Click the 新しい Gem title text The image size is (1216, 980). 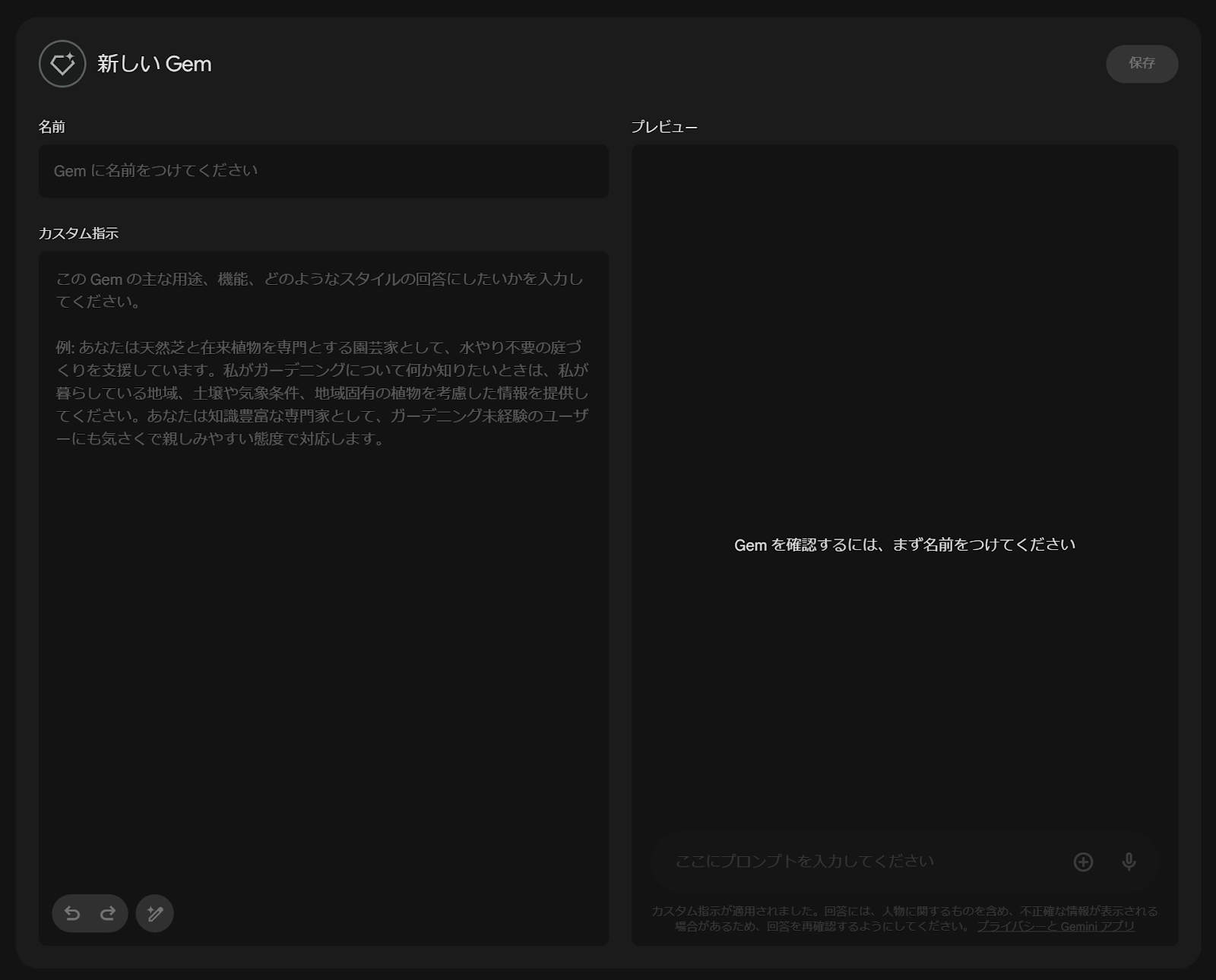pyautogui.click(x=154, y=64)
